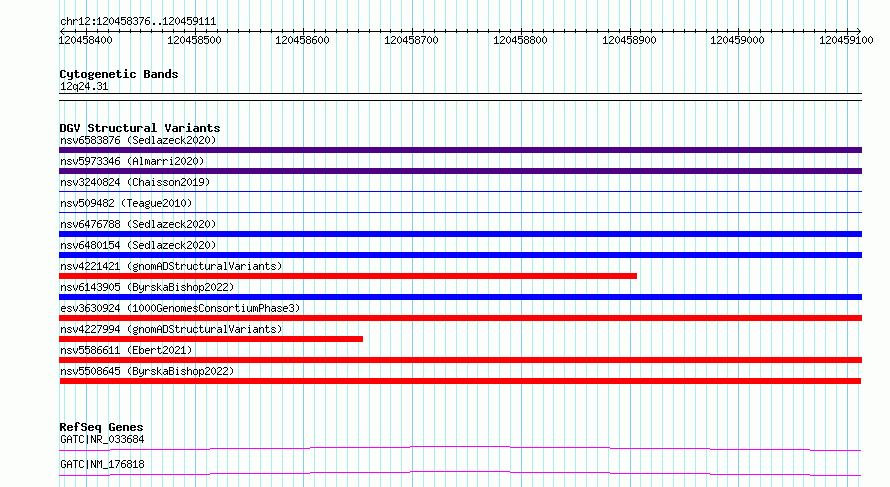Viewport: 890px width, 487px height.
Task: Open variant nsv5508645 (ByrskaBishop2022) label
Action: (147, 371)
